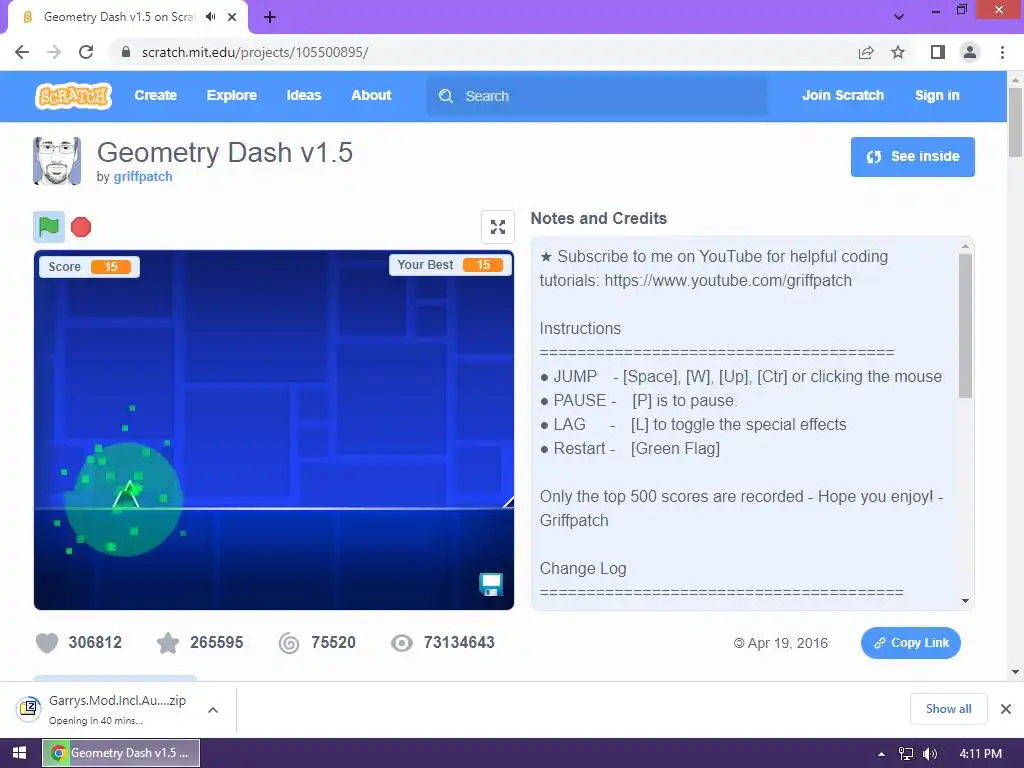Image resolution: width=1024 pixels, height=768 pixels.
Task: Click the Score value 15
Action: pyautogui.click(x=111, y=266)
